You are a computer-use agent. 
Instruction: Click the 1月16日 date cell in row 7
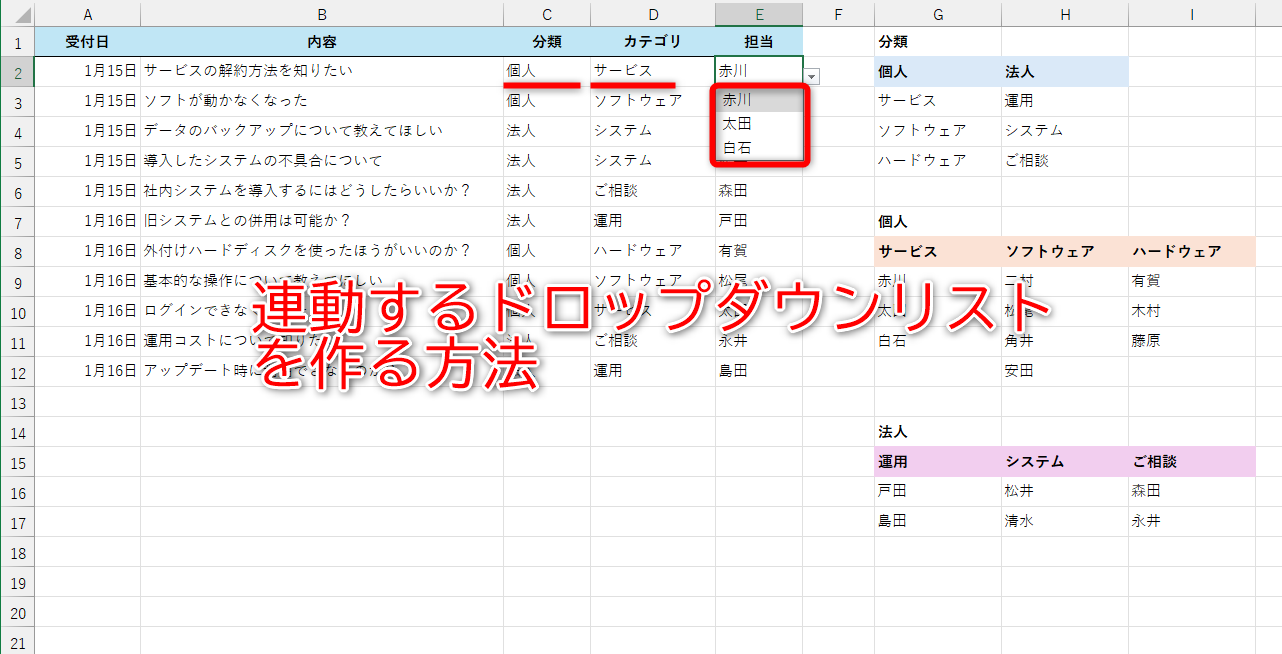(88, 220)
